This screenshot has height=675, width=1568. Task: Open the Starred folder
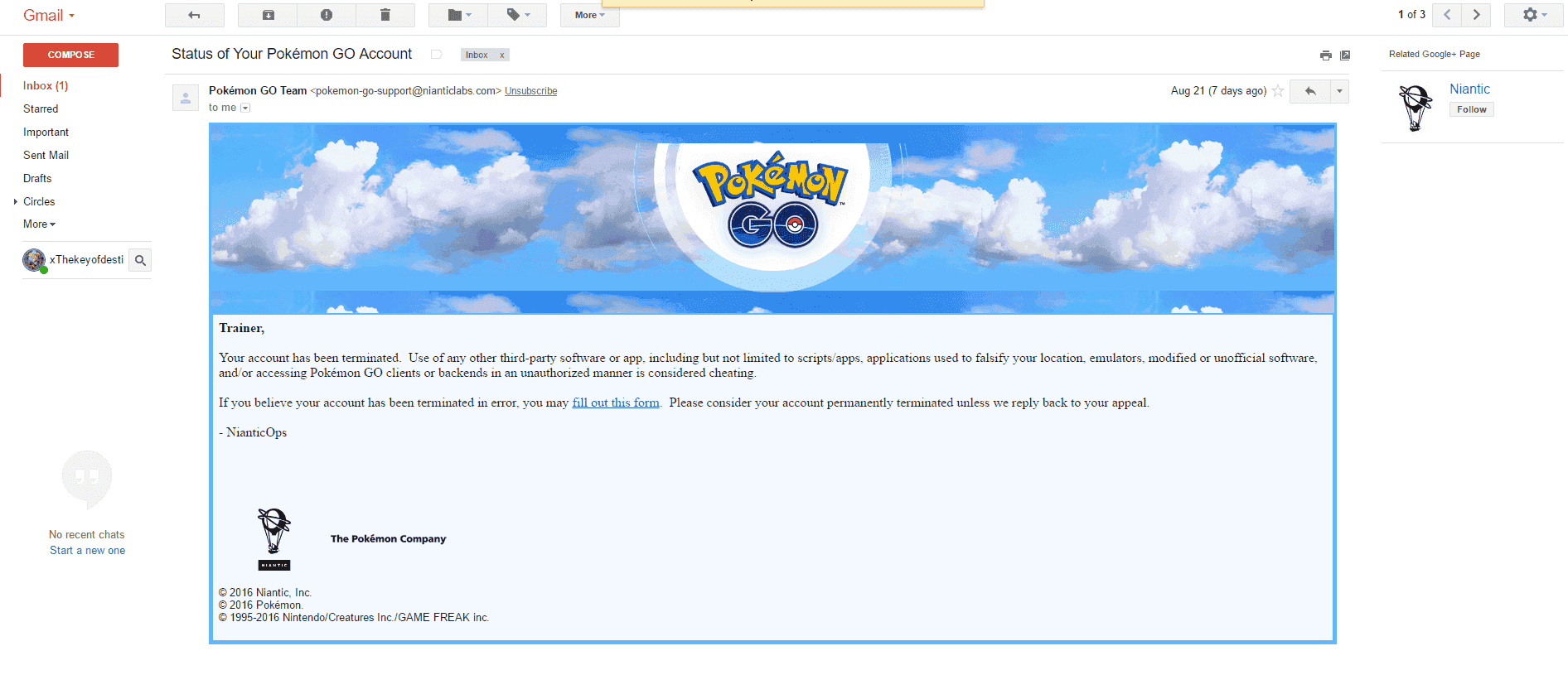point(41,108)
